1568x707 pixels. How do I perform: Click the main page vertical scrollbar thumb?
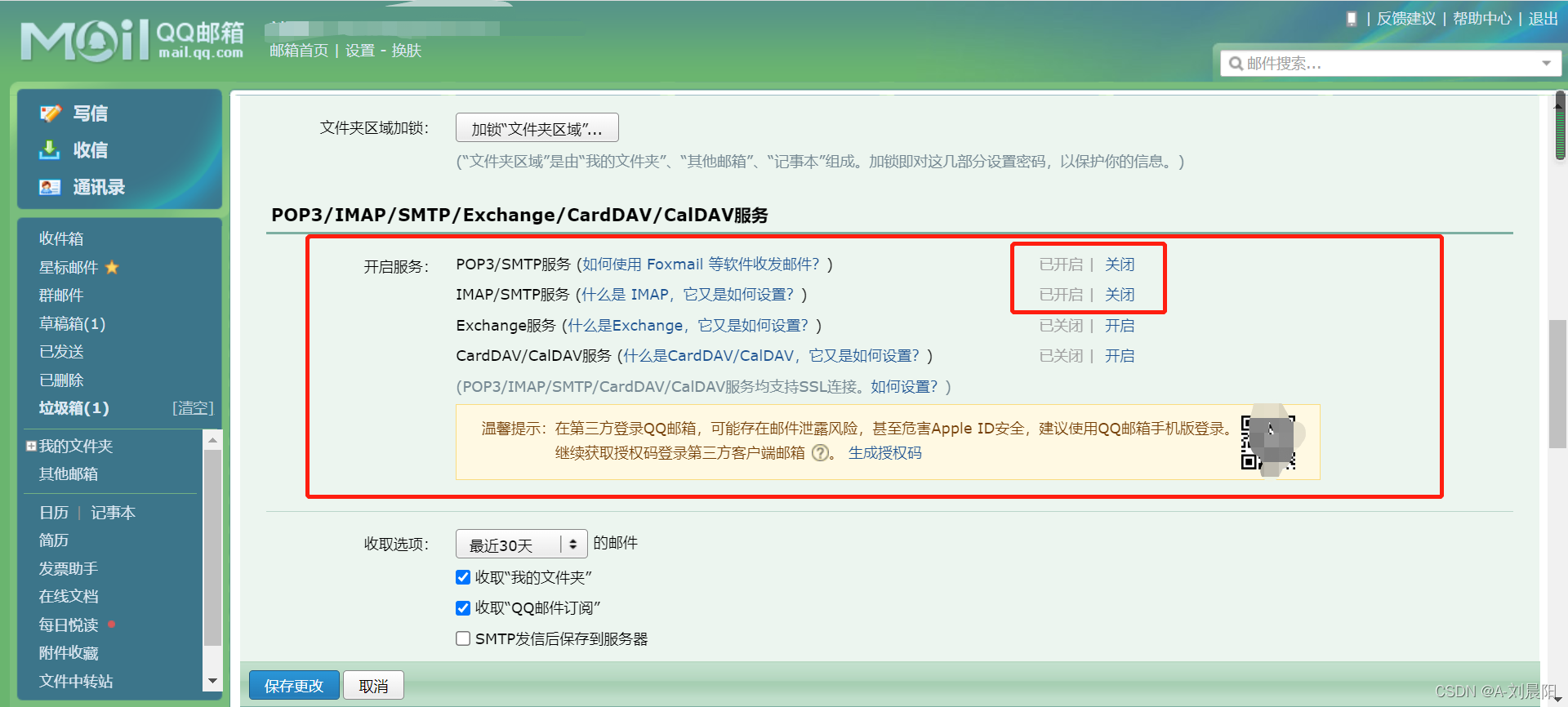pyautogui.click(x=1557, y=385)
